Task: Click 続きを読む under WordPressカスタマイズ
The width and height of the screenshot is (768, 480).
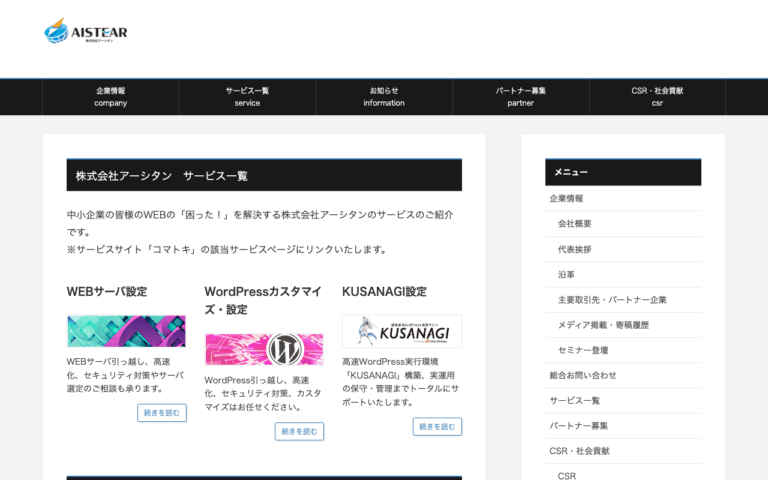Action: point(299,432)
